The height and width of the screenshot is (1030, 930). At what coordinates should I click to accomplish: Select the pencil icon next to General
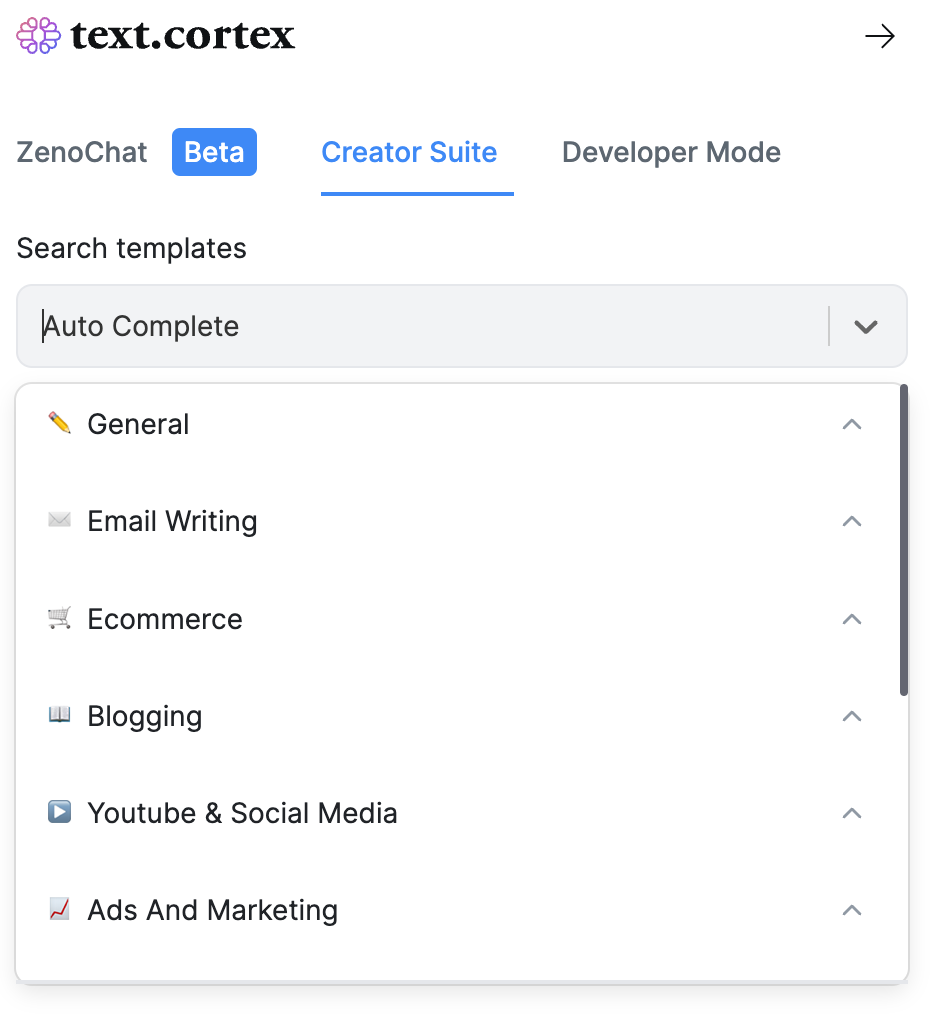[59, 423]
